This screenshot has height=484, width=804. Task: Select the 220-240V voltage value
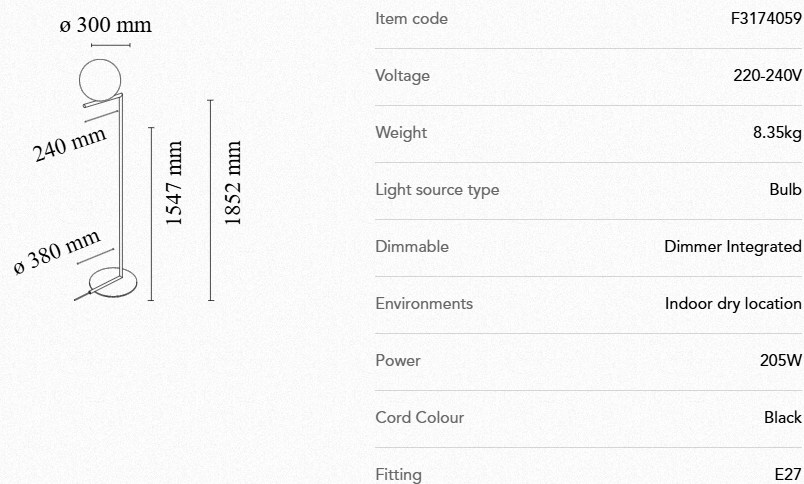point(767,75)
